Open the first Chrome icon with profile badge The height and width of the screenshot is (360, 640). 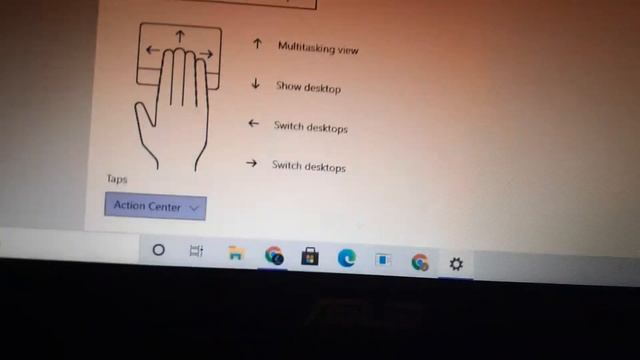coord(274,256)
